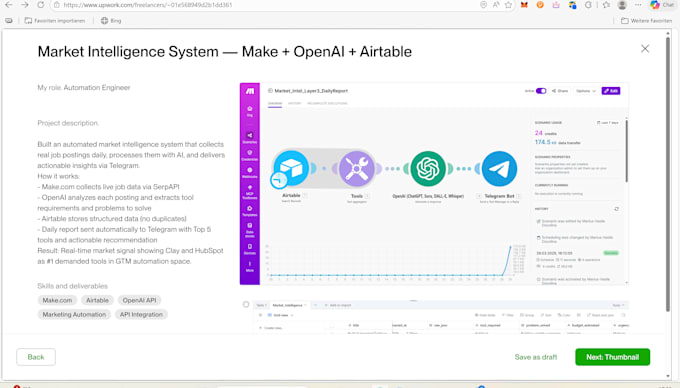Click the purple Tools module icon

pyautogui.click(x=356, y=168)
